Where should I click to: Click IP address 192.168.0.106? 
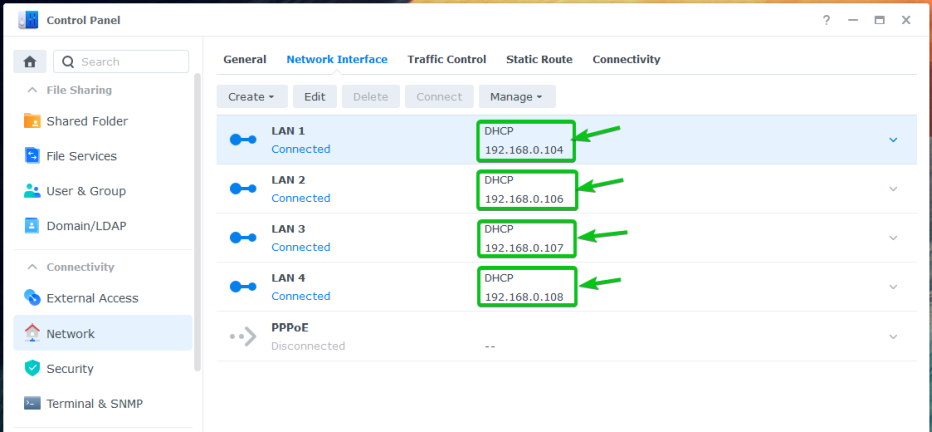(524, 199)
